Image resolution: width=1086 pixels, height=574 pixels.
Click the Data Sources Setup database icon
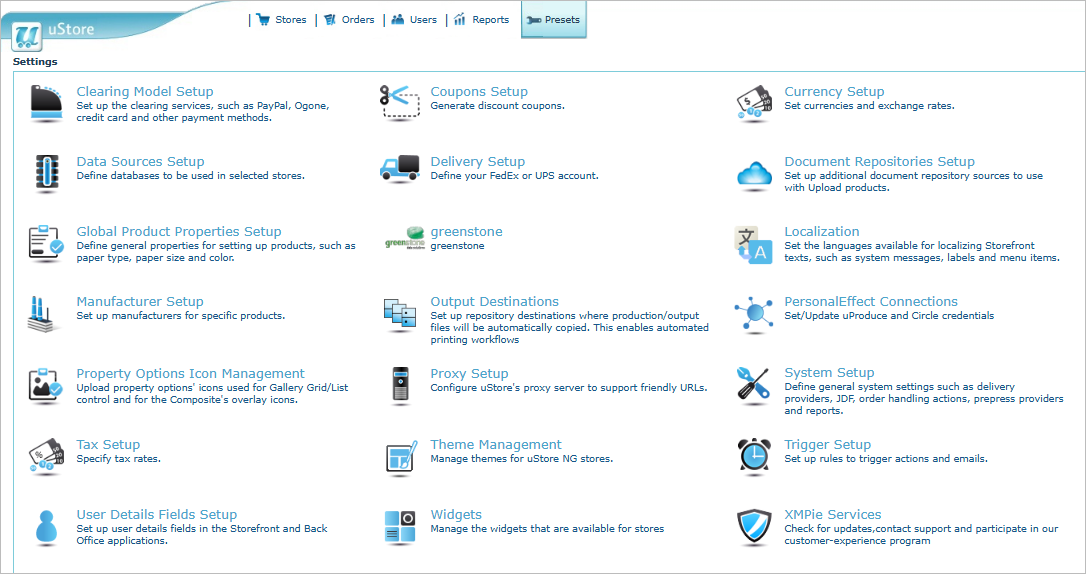[46, 173]
